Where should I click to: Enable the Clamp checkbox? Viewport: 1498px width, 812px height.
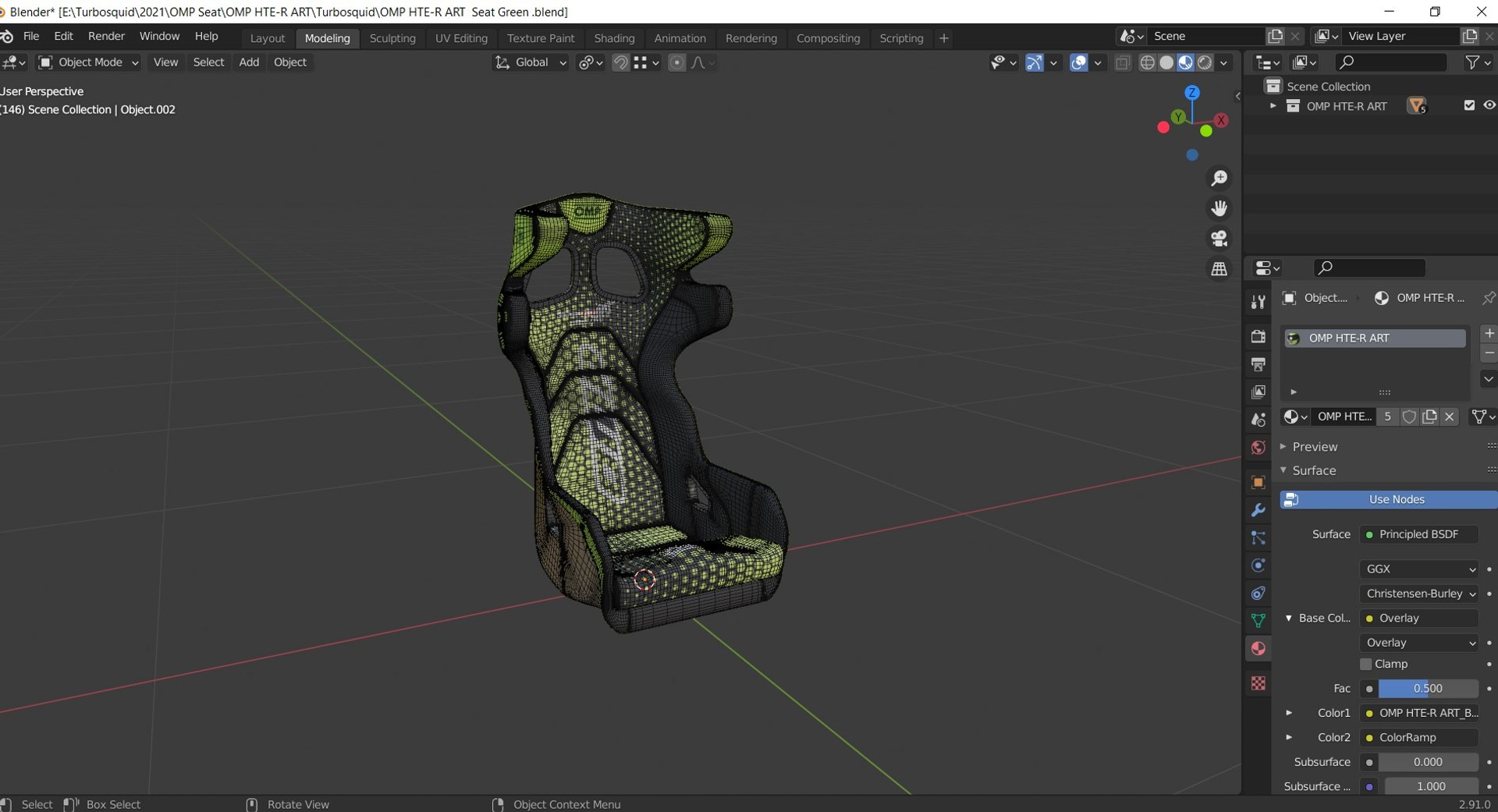[x=1365, y=664]
